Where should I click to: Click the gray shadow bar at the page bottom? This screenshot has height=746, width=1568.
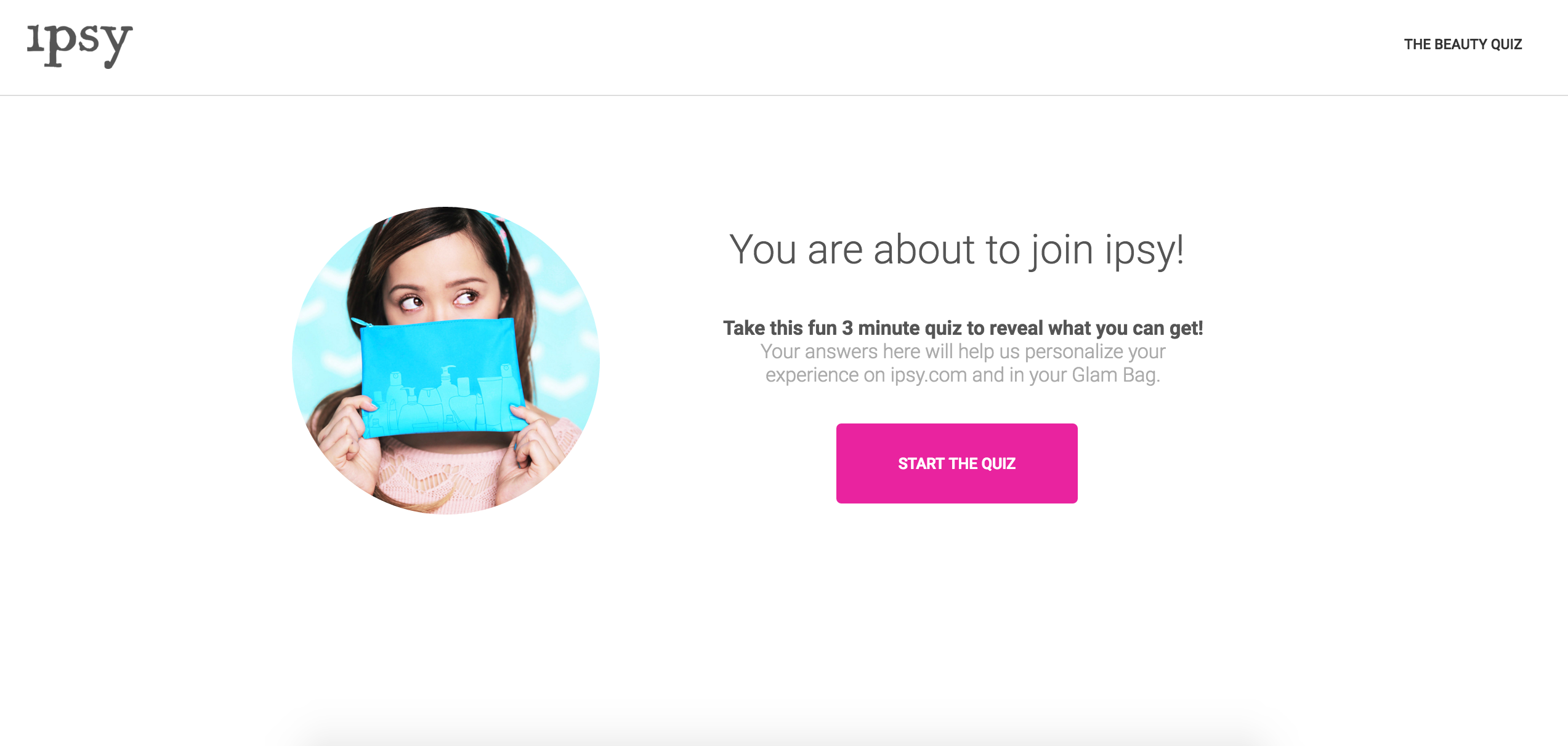pos(783,732)
